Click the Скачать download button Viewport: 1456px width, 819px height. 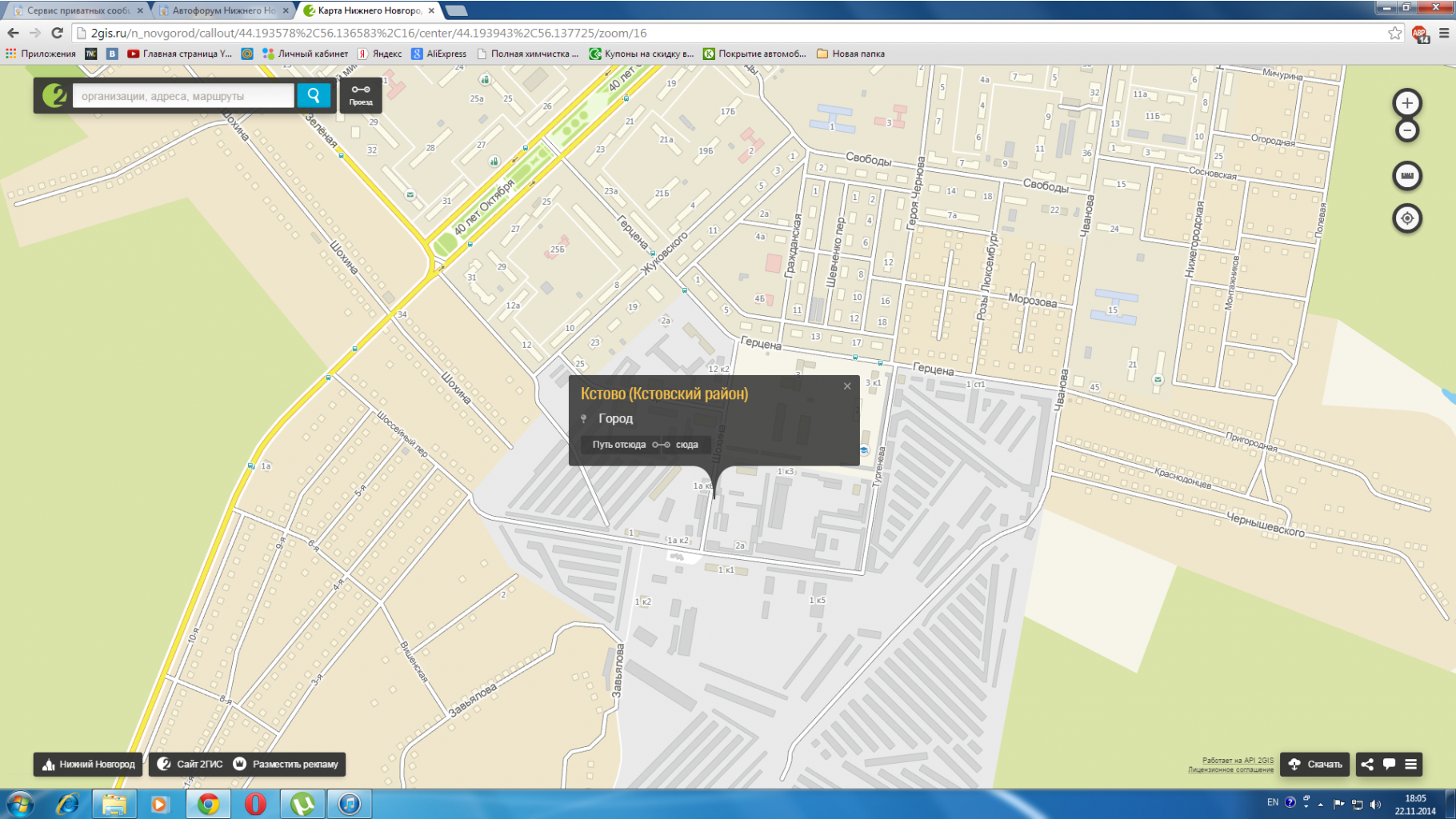click(1315, 765)
